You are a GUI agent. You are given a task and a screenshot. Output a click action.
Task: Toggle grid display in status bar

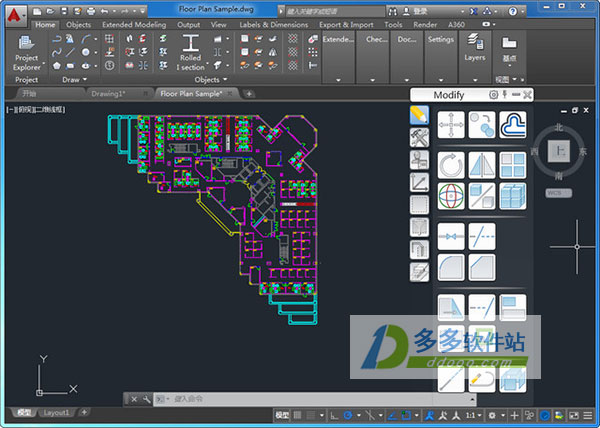click(x=297, y=415)
